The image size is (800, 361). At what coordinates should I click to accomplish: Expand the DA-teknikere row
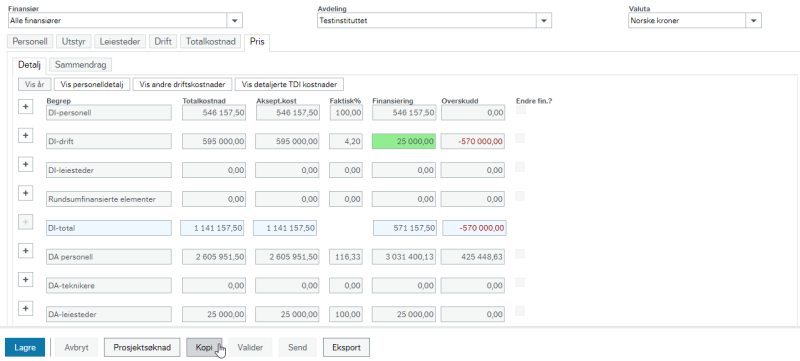click(26, 280)
